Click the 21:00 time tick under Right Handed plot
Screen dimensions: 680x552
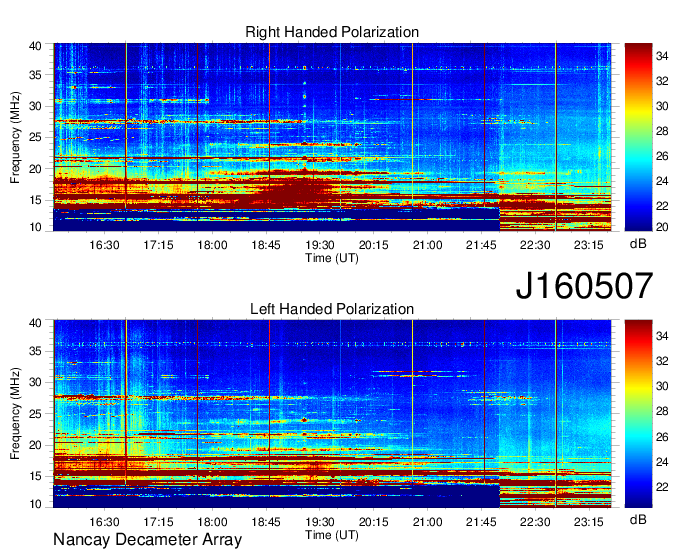(427, 245)
